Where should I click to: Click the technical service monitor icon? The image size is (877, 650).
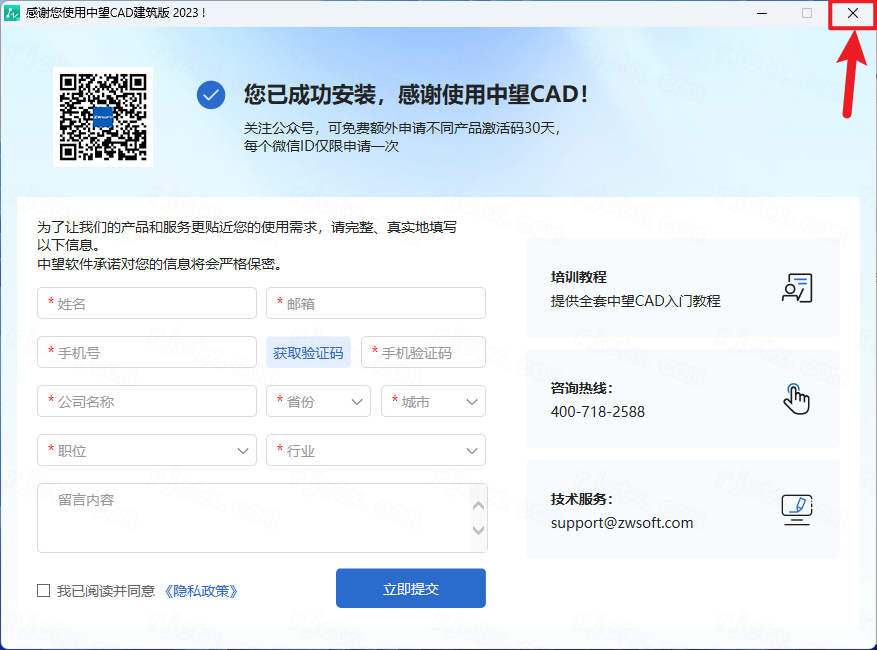[796, 510]
